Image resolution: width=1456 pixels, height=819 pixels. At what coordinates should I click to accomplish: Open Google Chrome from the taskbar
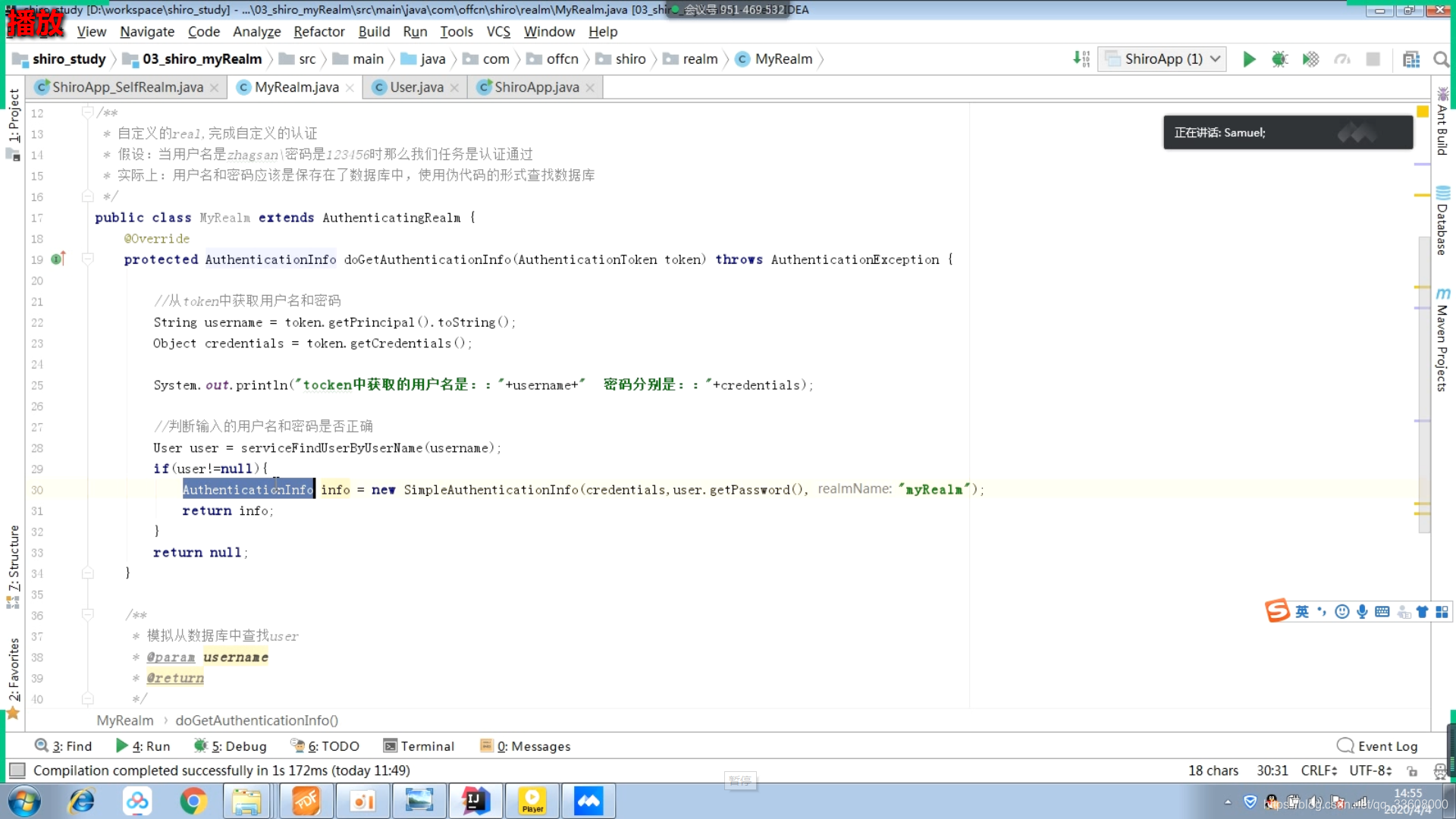click(193, 801)
